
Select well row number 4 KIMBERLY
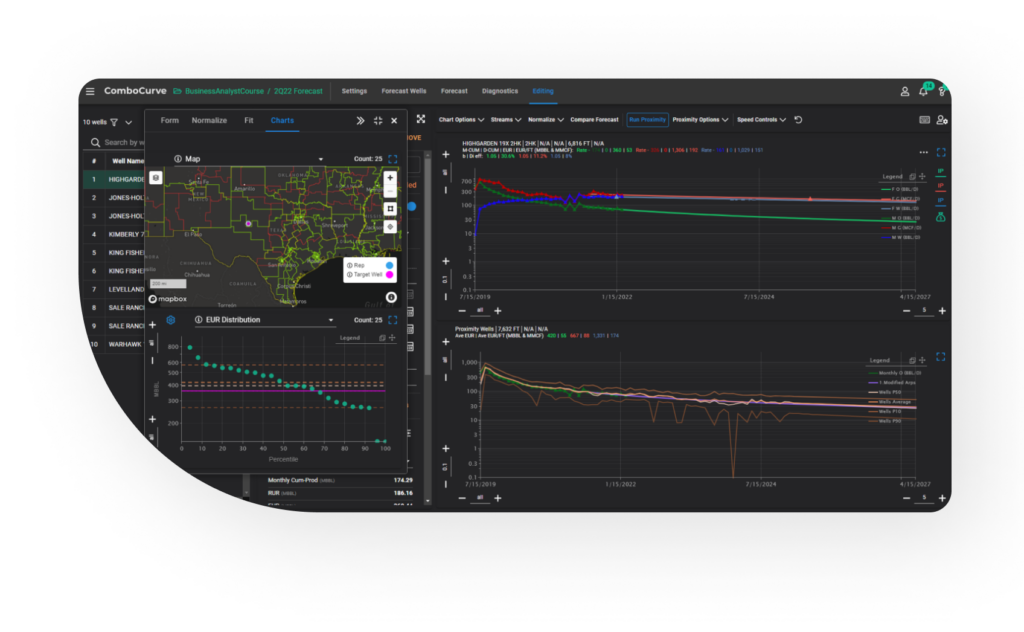coord(115,234)
